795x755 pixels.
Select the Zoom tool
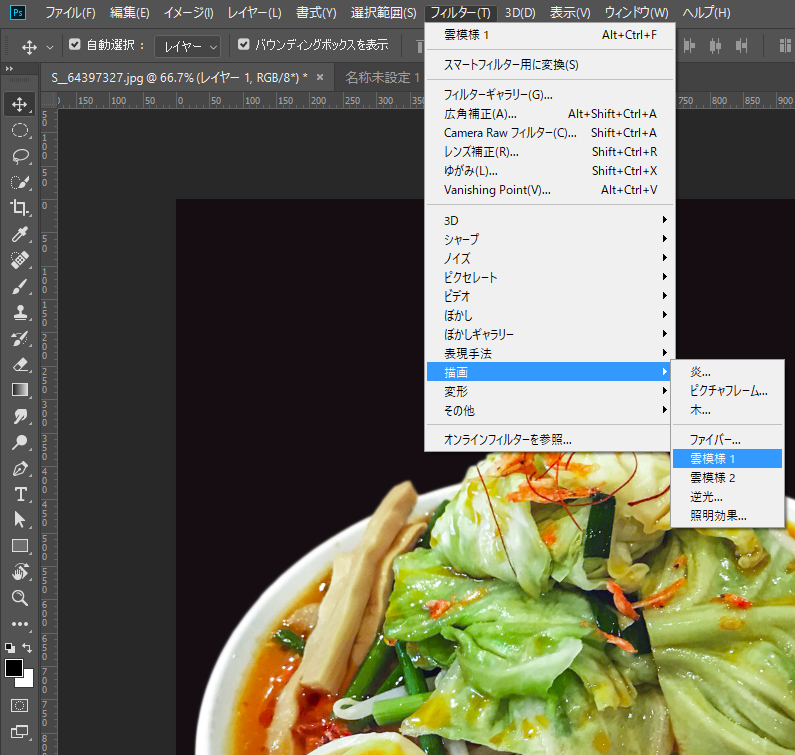tap(20, 598)
